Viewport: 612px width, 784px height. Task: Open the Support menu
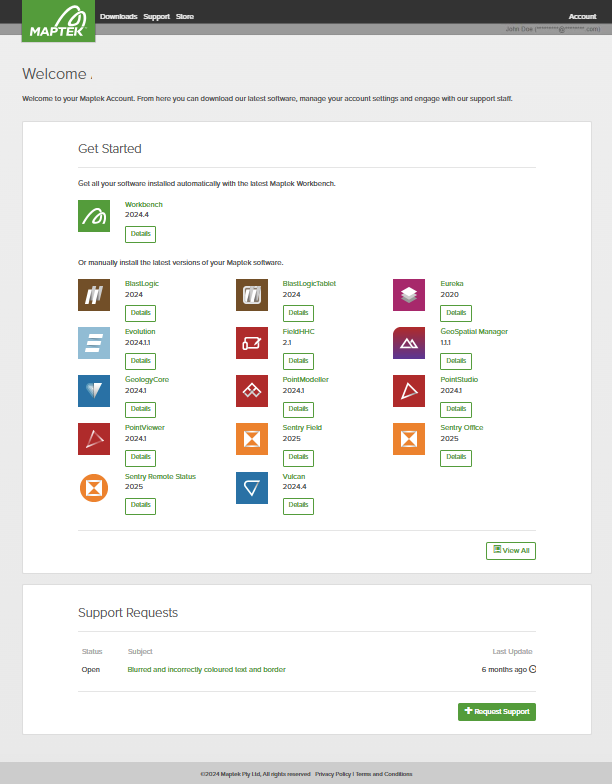156,16
